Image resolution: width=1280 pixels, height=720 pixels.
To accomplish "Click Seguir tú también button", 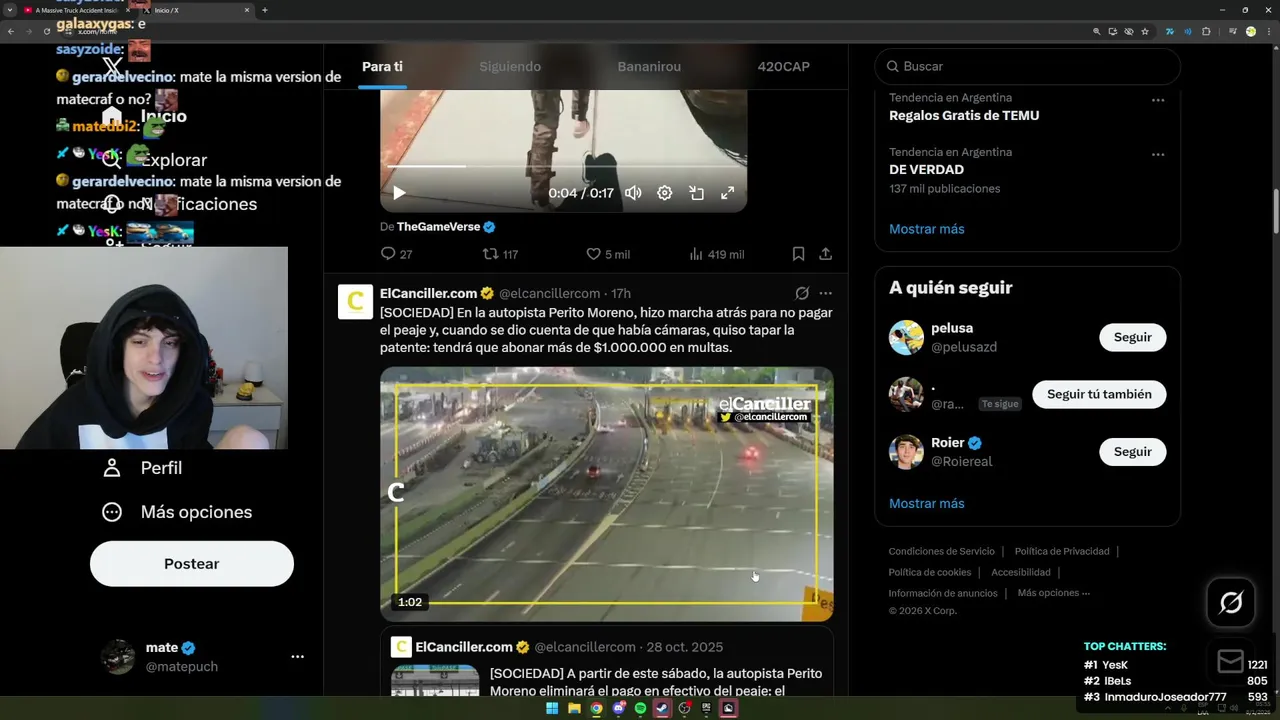I will point(1099,394).
